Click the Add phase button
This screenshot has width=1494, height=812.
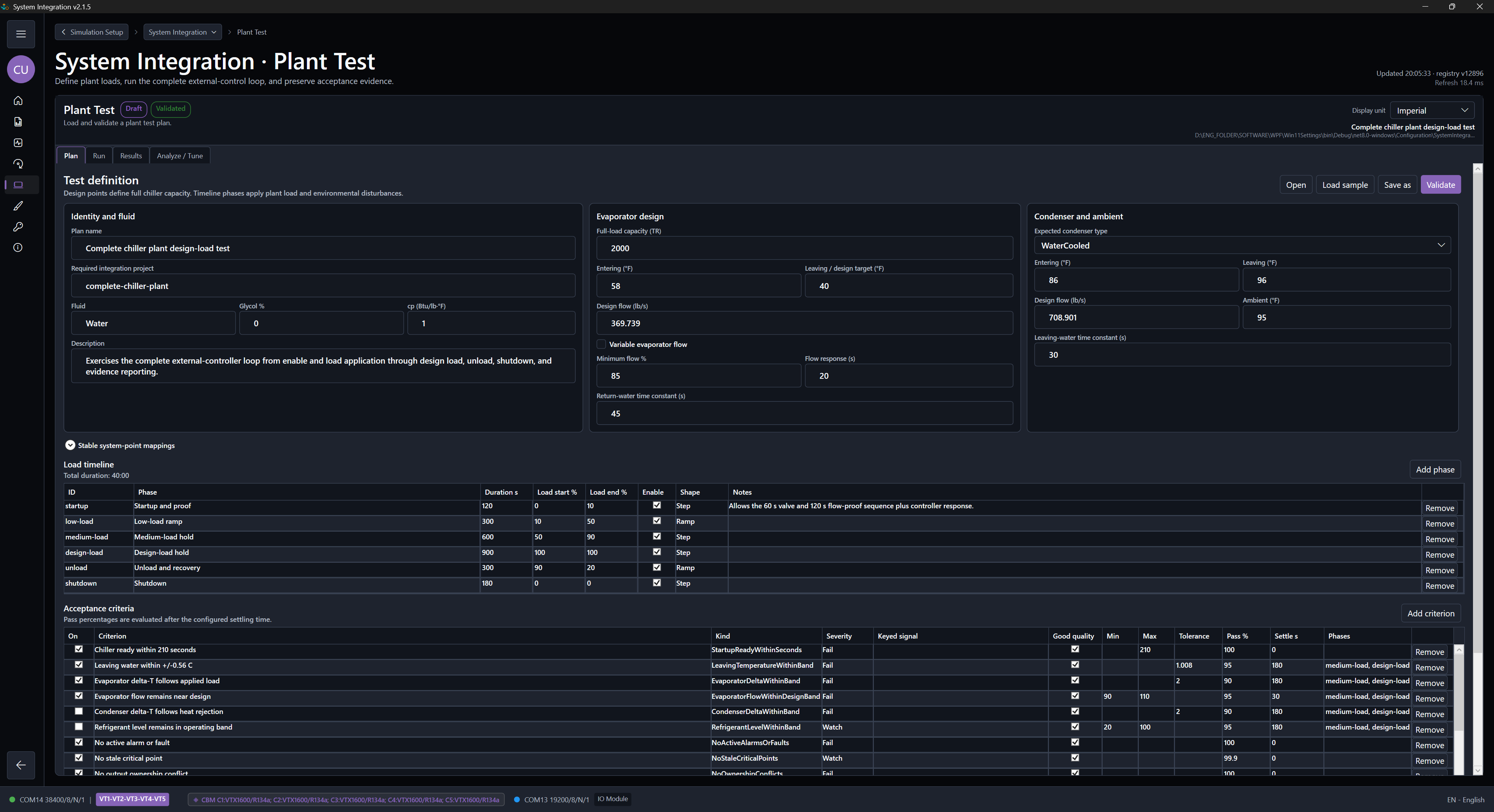click(x=1435, y=469)
